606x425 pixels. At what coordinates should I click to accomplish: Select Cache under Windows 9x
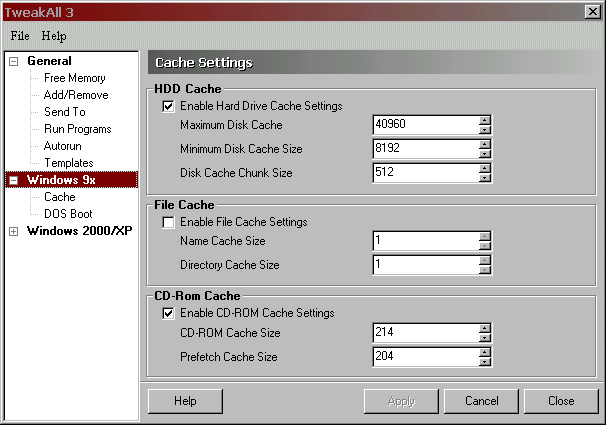60,197
